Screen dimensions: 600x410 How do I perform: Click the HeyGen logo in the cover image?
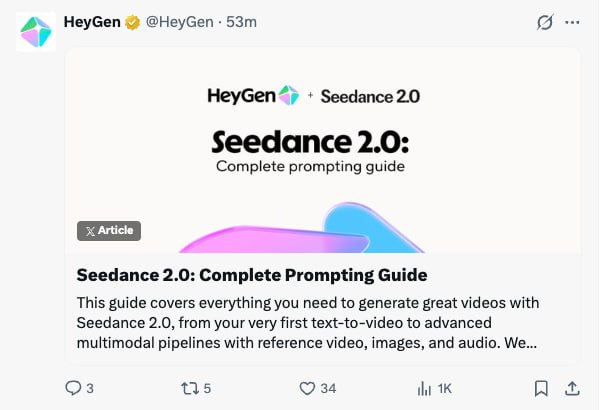pyautogui.click(x=253, y=96)
